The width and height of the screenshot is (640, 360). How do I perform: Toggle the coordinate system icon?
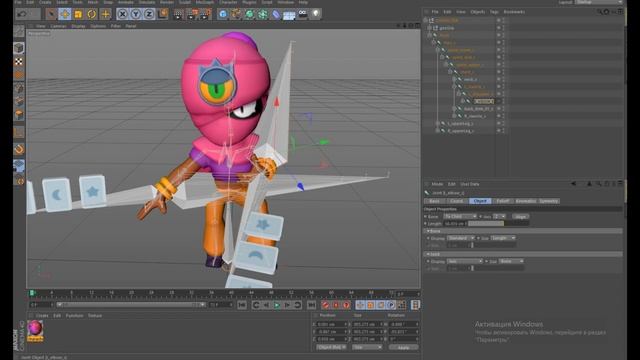[162, 14]
